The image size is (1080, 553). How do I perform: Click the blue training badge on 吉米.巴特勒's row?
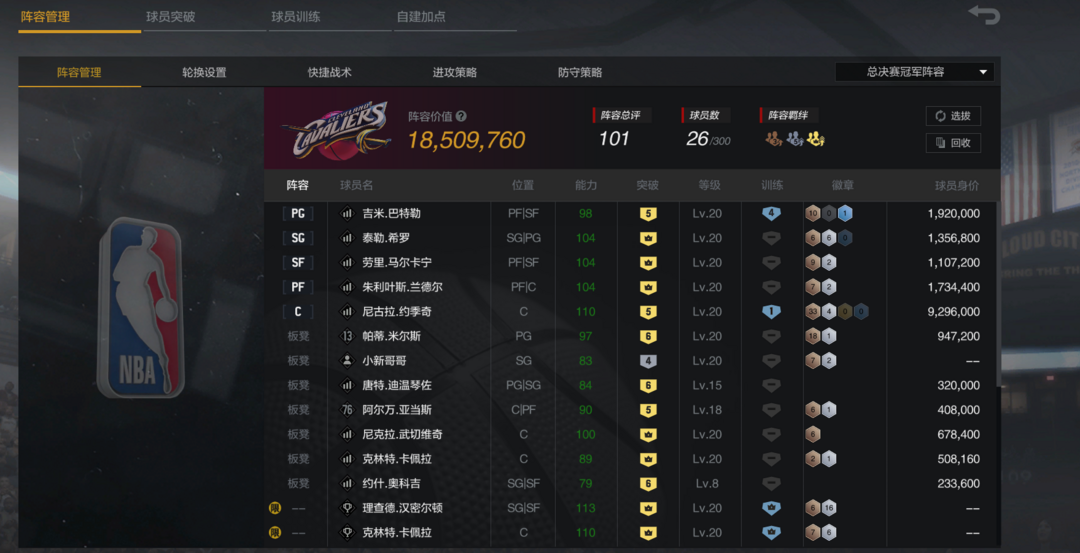[771, 213]
